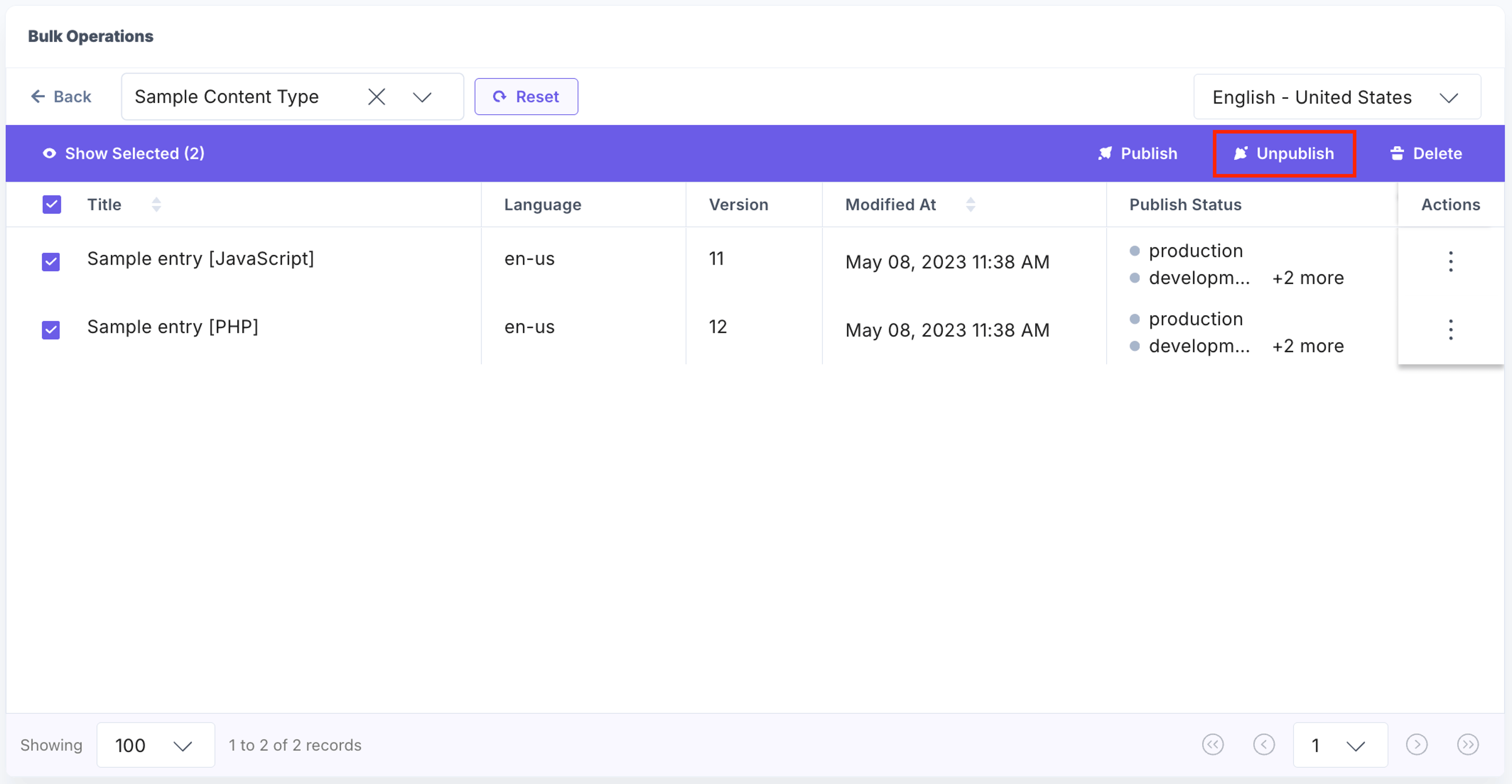
Task: Open Sample entry [JavaScript] title
Action: (201, 258)
